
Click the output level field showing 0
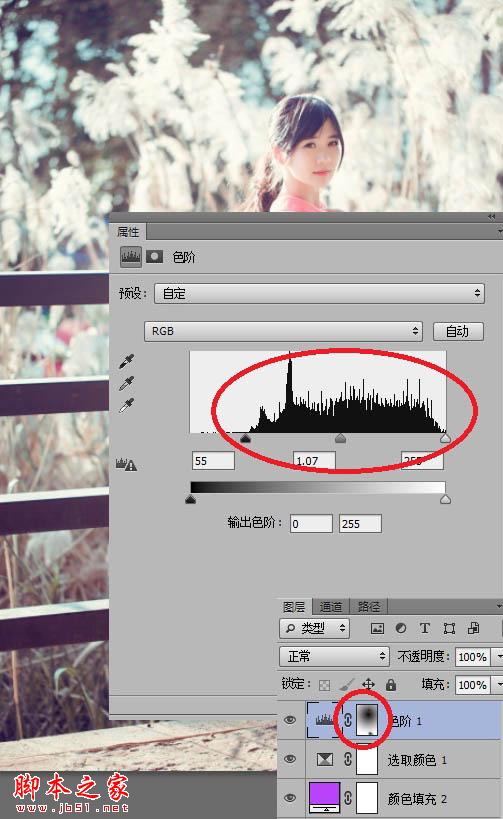[311, 523]
